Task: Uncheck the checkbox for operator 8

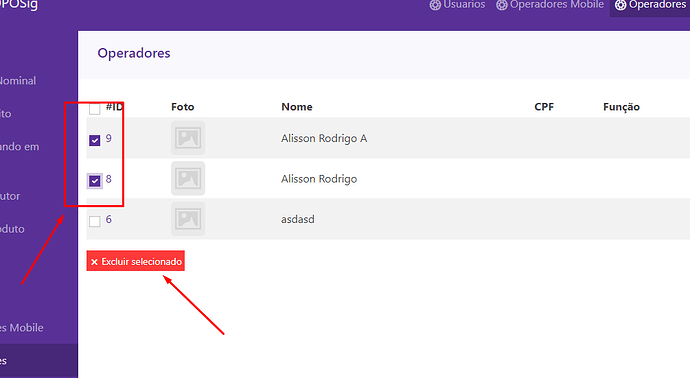Action: 95,181
